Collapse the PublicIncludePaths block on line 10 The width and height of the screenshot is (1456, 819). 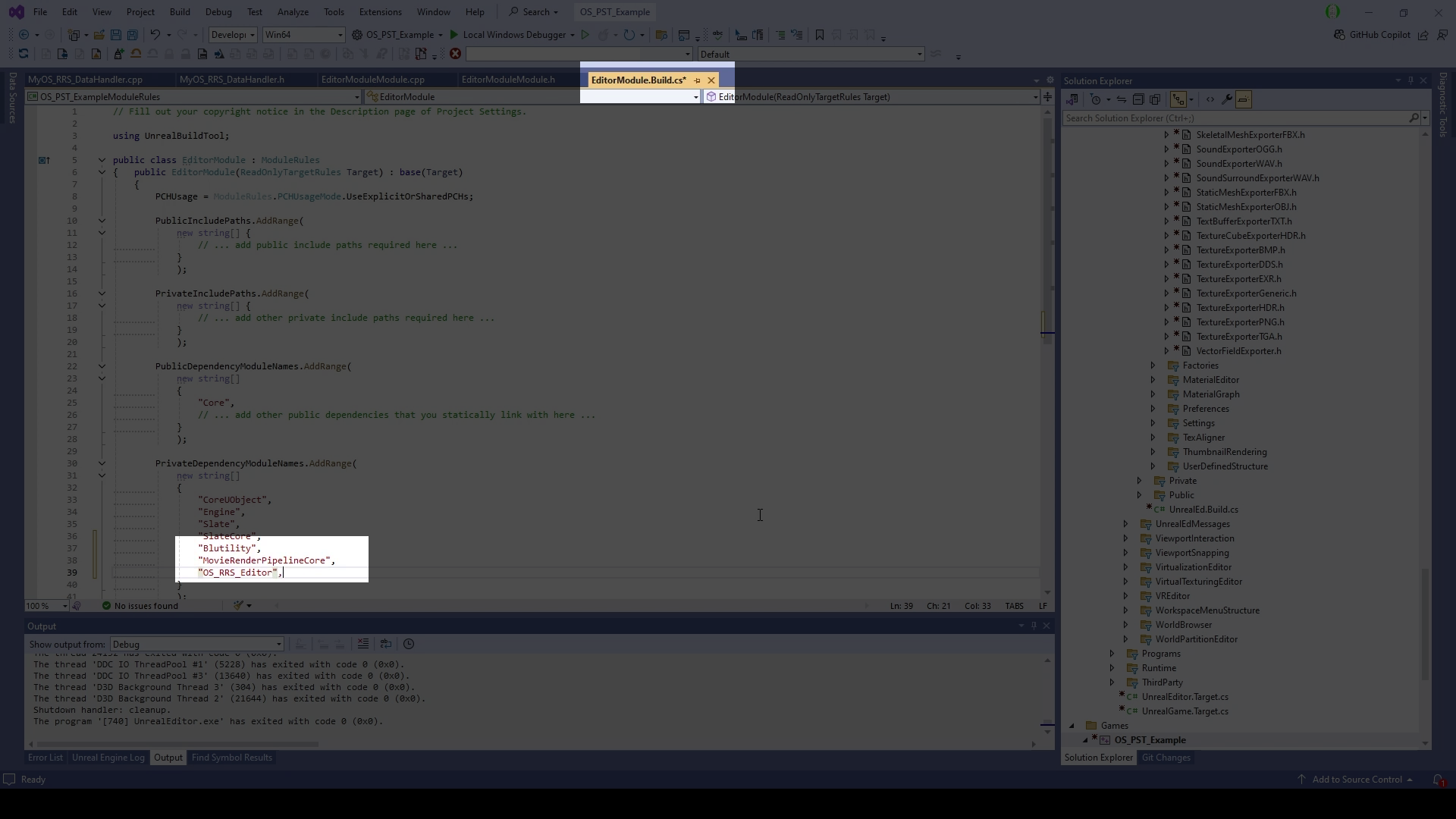pos(102,221)
